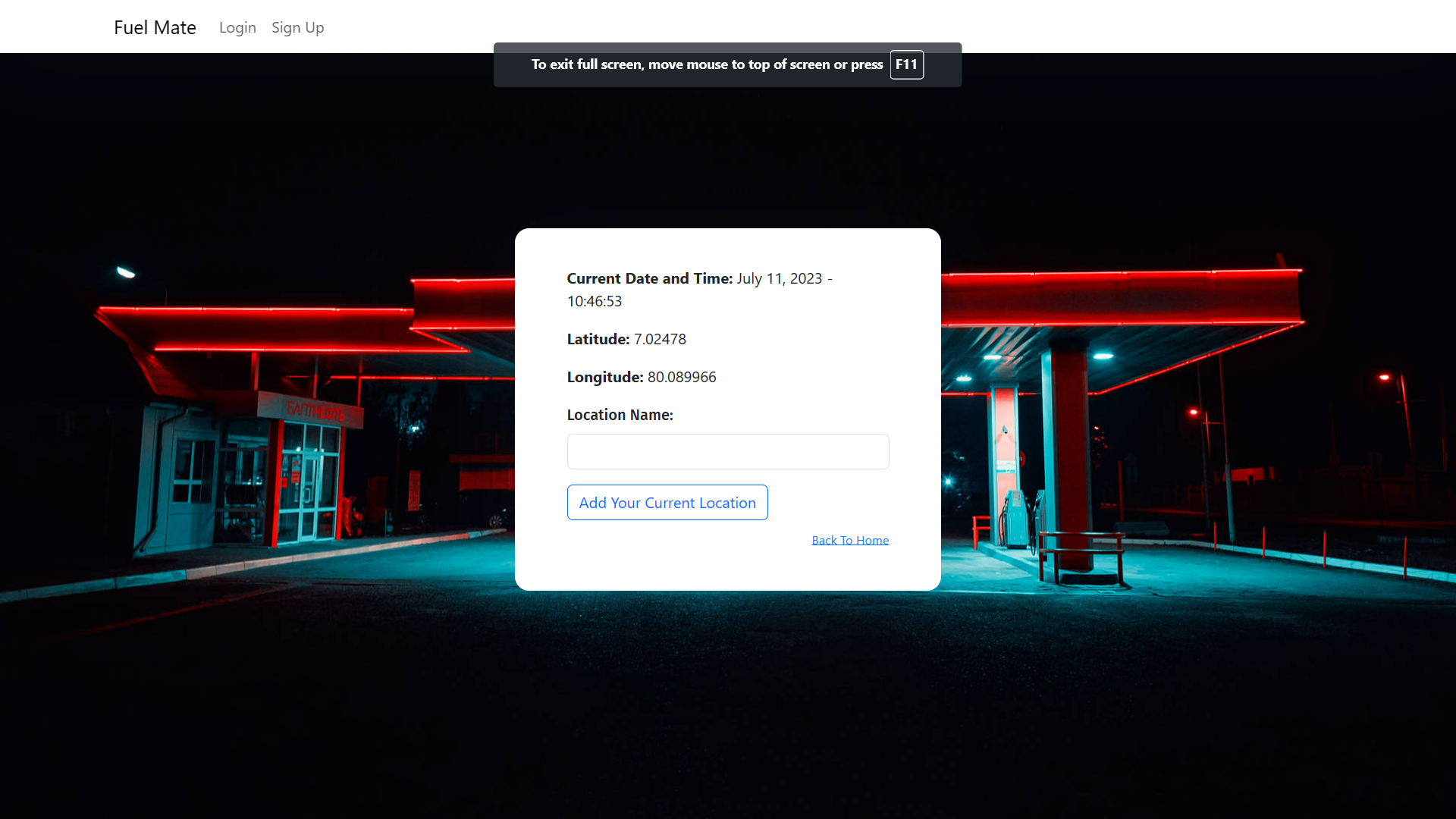Click the Fuel Mate brand logo

(155, 27)
